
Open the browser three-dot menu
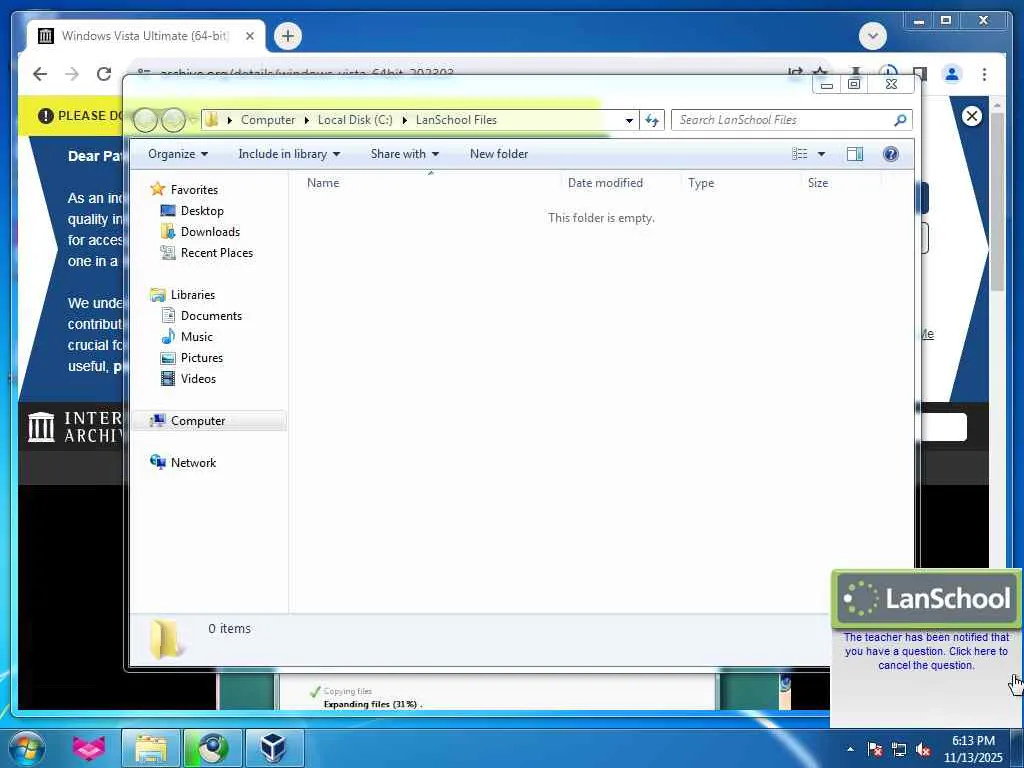[984, 74]
